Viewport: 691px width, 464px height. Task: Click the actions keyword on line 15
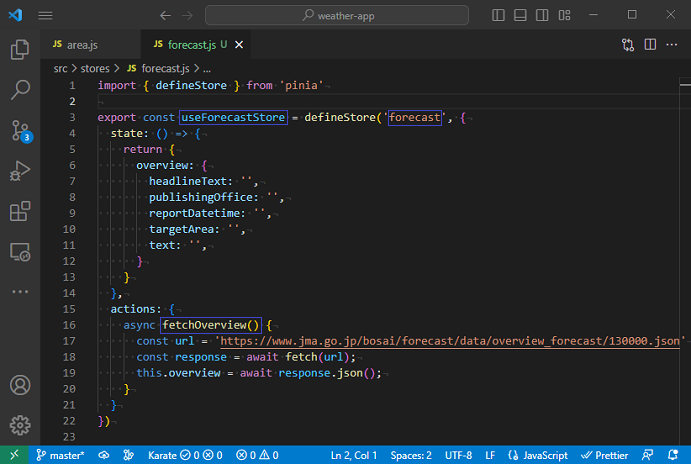click(133, 309)
